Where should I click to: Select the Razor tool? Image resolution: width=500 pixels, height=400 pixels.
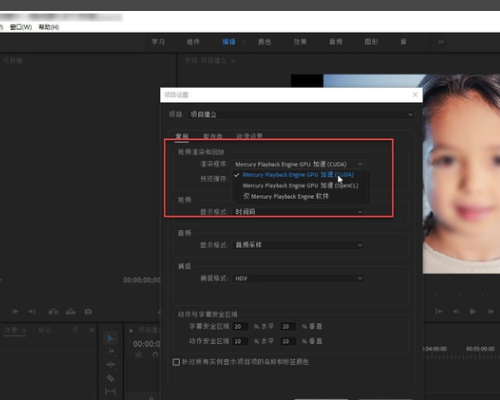[x=110, y=378]
